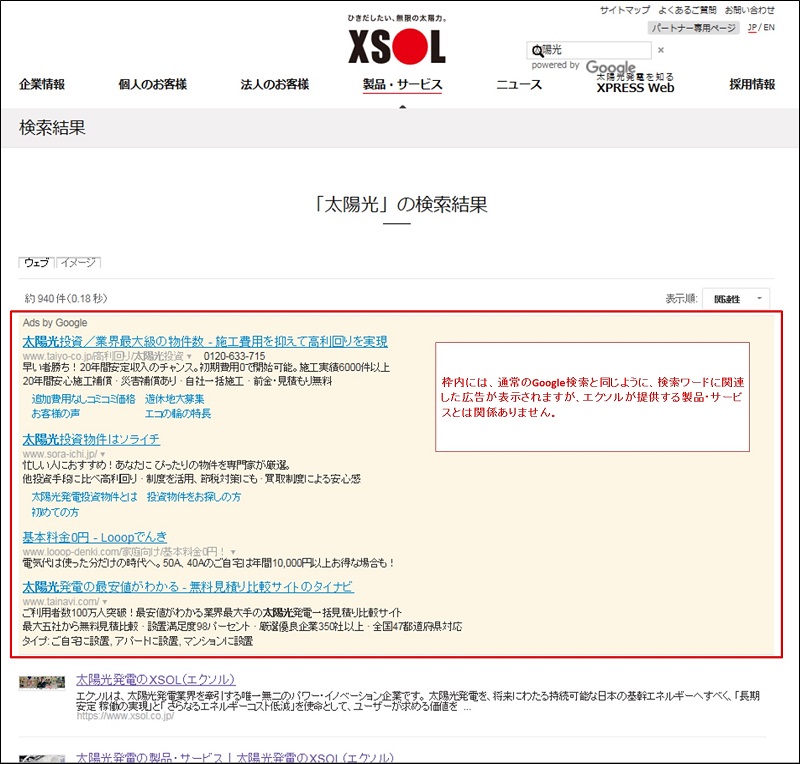This screenshot has width=800, height=764.
Task: Click the 約 940 件 result count text
Action: (x=66, y=298)
